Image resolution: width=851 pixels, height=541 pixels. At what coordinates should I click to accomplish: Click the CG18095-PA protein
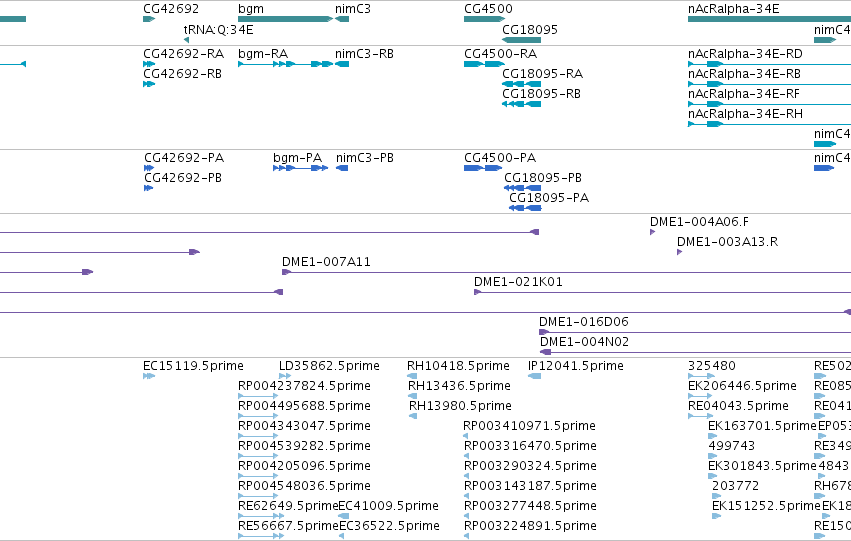(x=525, y=208)
